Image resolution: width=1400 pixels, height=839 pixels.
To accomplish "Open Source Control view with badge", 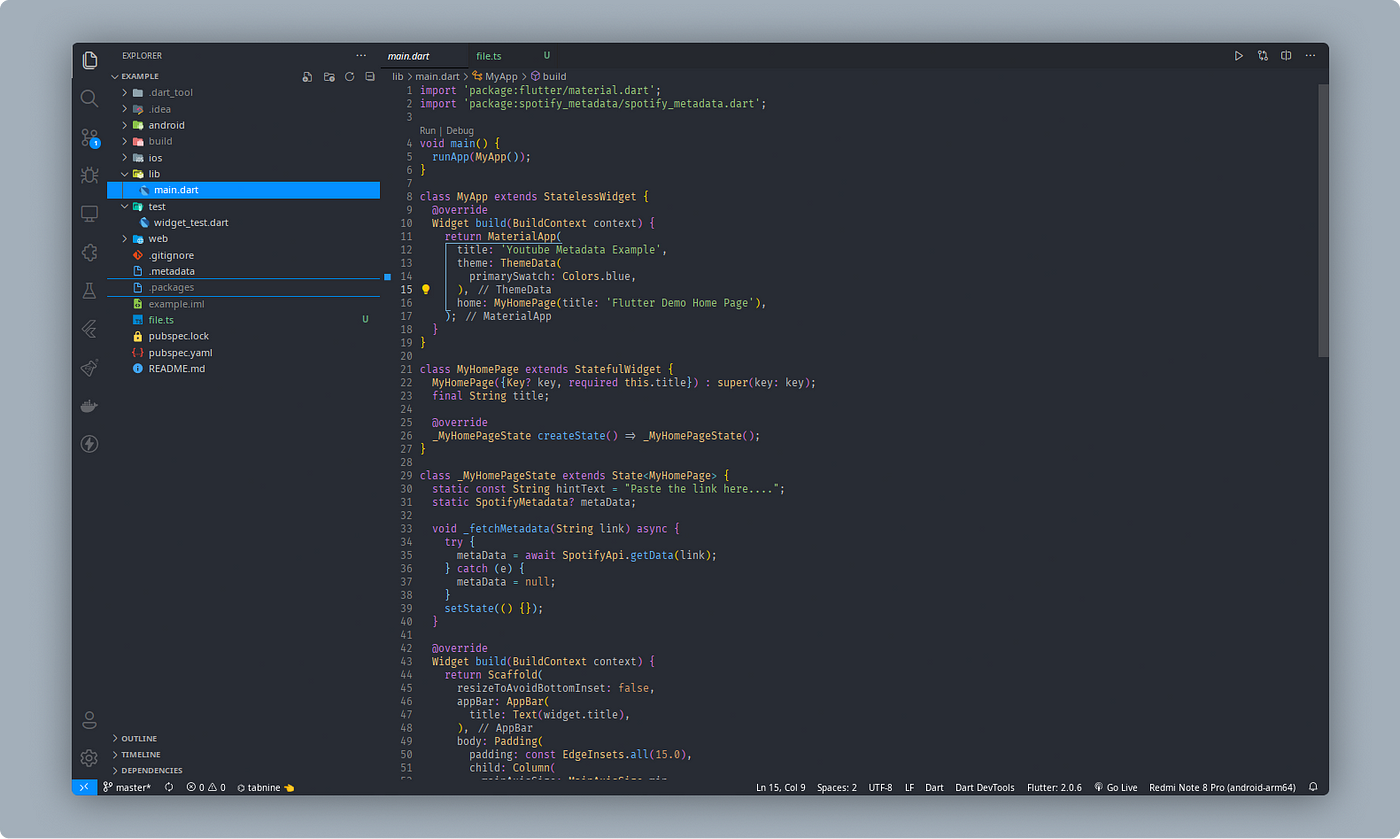I will [90, 137].
